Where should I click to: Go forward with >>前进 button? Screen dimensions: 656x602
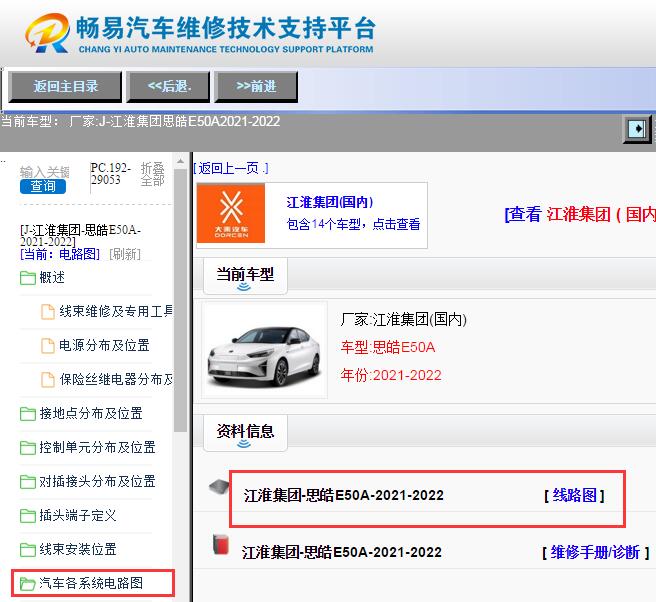point(256,87)
